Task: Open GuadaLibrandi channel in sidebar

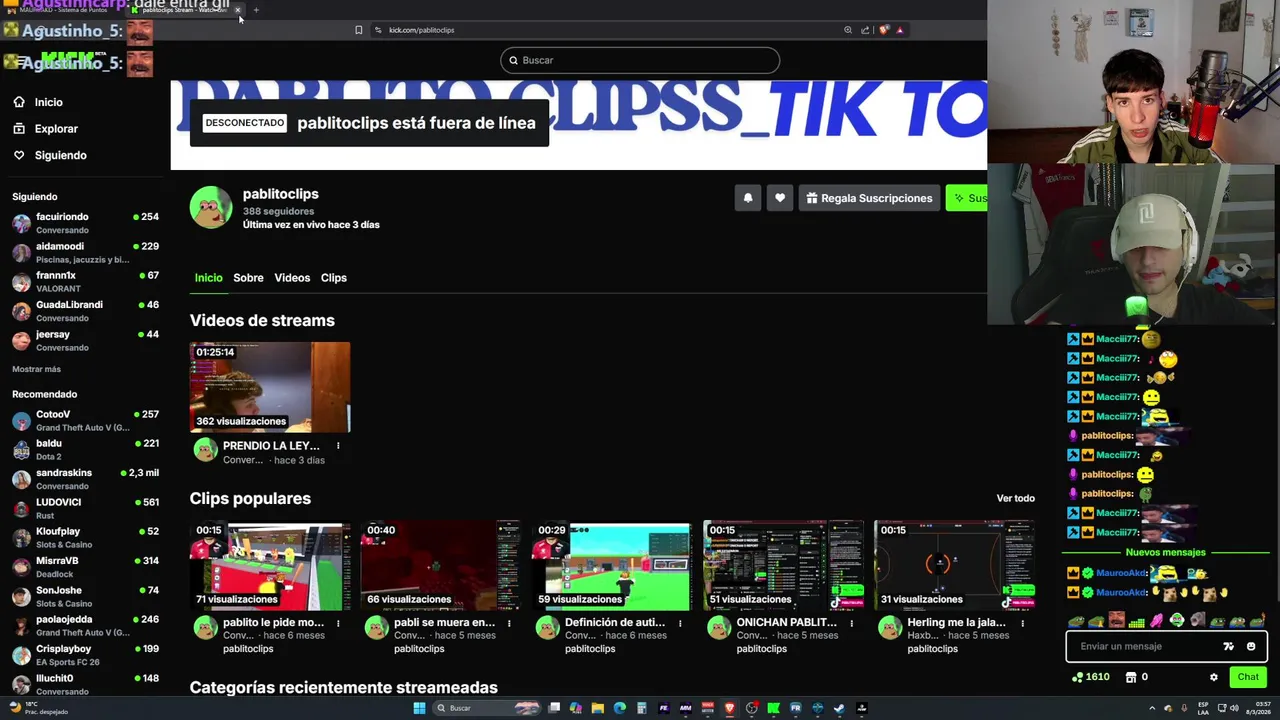Action: click(x=86, y=311)
